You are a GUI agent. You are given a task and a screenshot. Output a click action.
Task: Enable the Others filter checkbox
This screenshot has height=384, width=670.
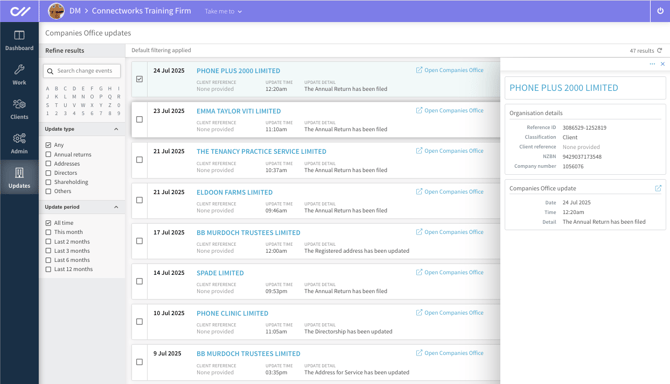click(x=48, y=191)
